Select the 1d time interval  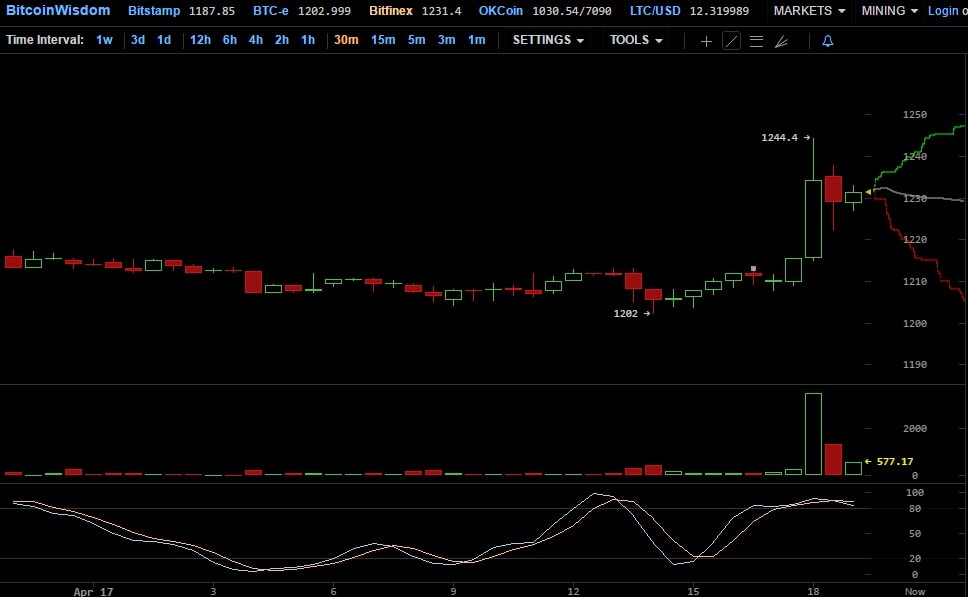(x=164, y=40)
